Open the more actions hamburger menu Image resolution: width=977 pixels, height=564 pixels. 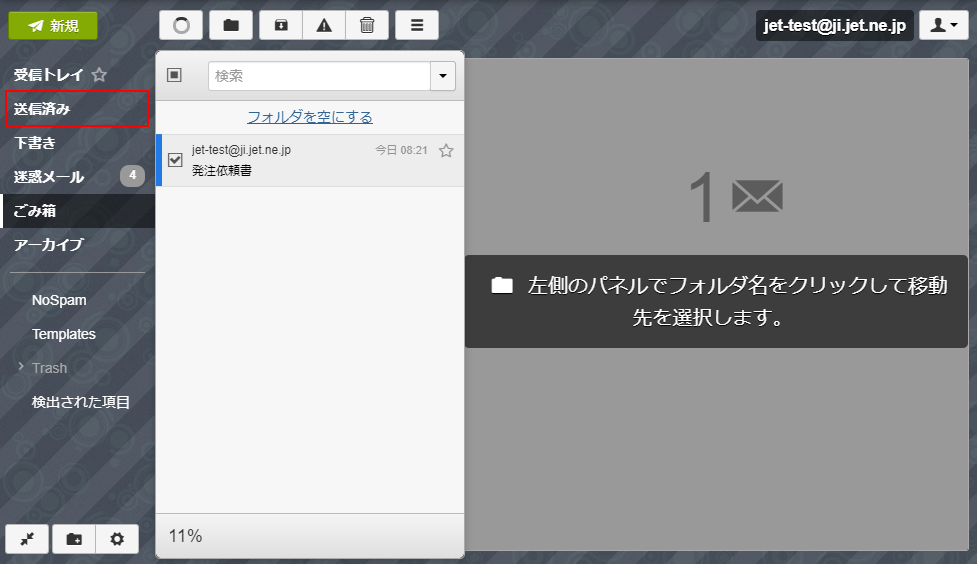pos(417,26)
